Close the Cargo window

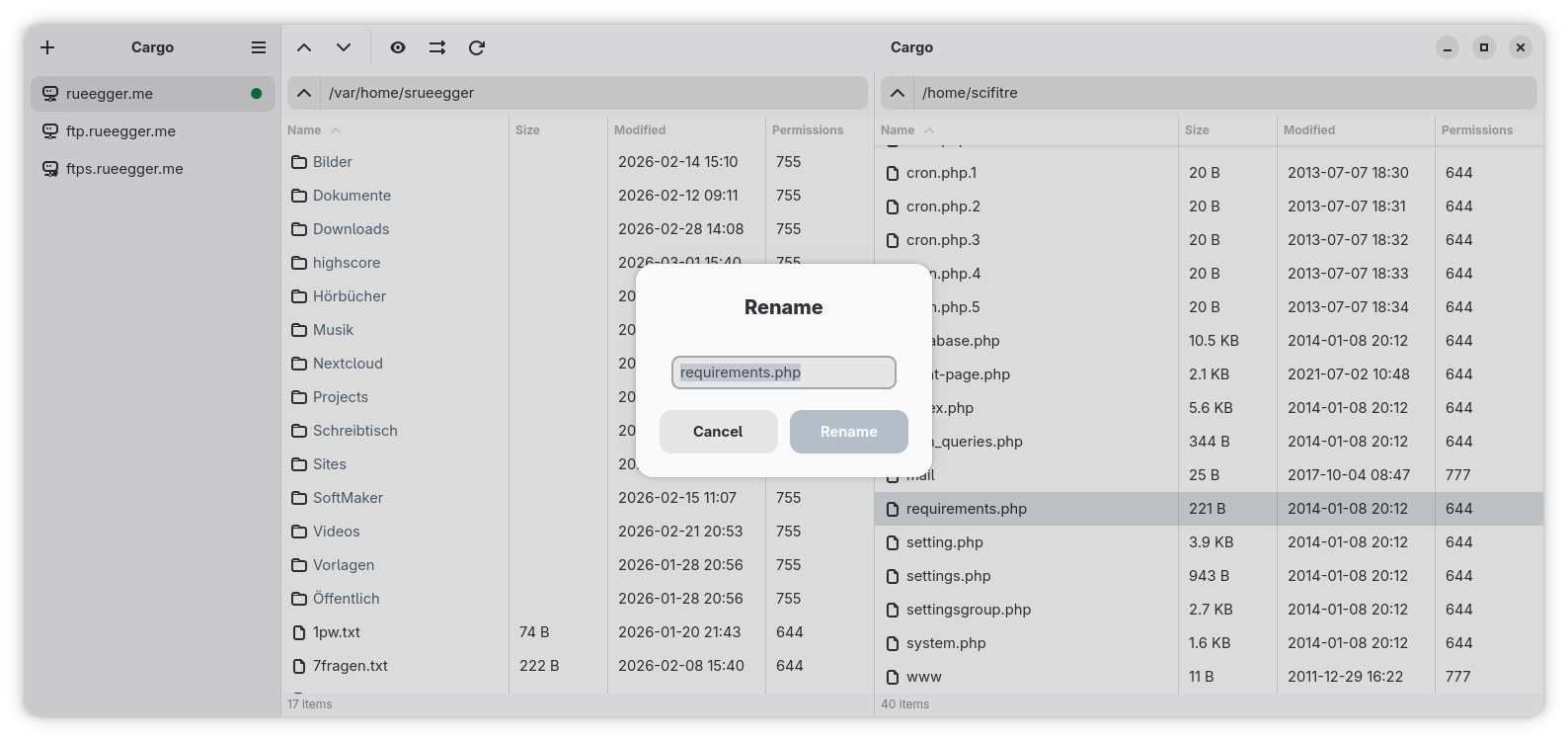click(x=1521, y=47)
